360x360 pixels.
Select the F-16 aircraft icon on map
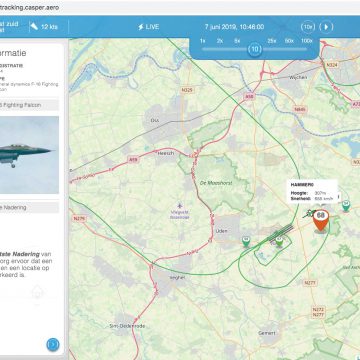coord(309,214)
